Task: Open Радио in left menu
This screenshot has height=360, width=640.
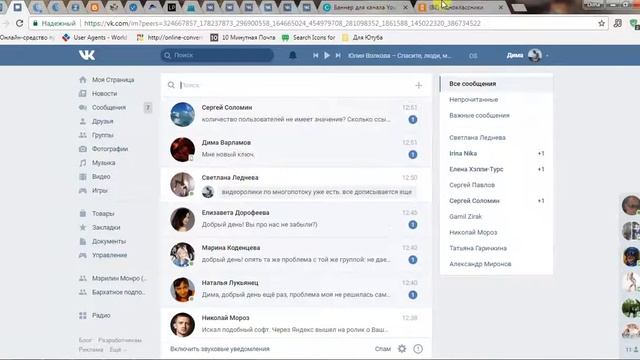Action: (x=101, y=316)
